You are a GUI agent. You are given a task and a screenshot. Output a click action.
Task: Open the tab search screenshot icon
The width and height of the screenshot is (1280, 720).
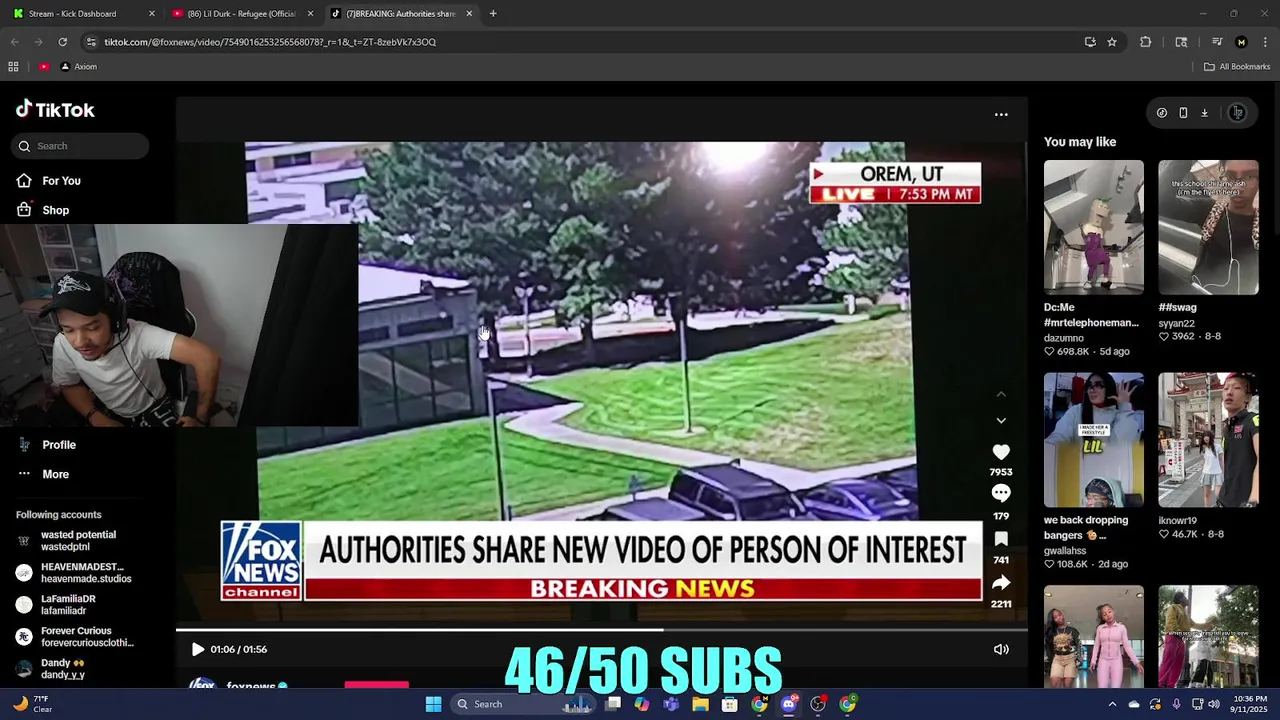1181,42
